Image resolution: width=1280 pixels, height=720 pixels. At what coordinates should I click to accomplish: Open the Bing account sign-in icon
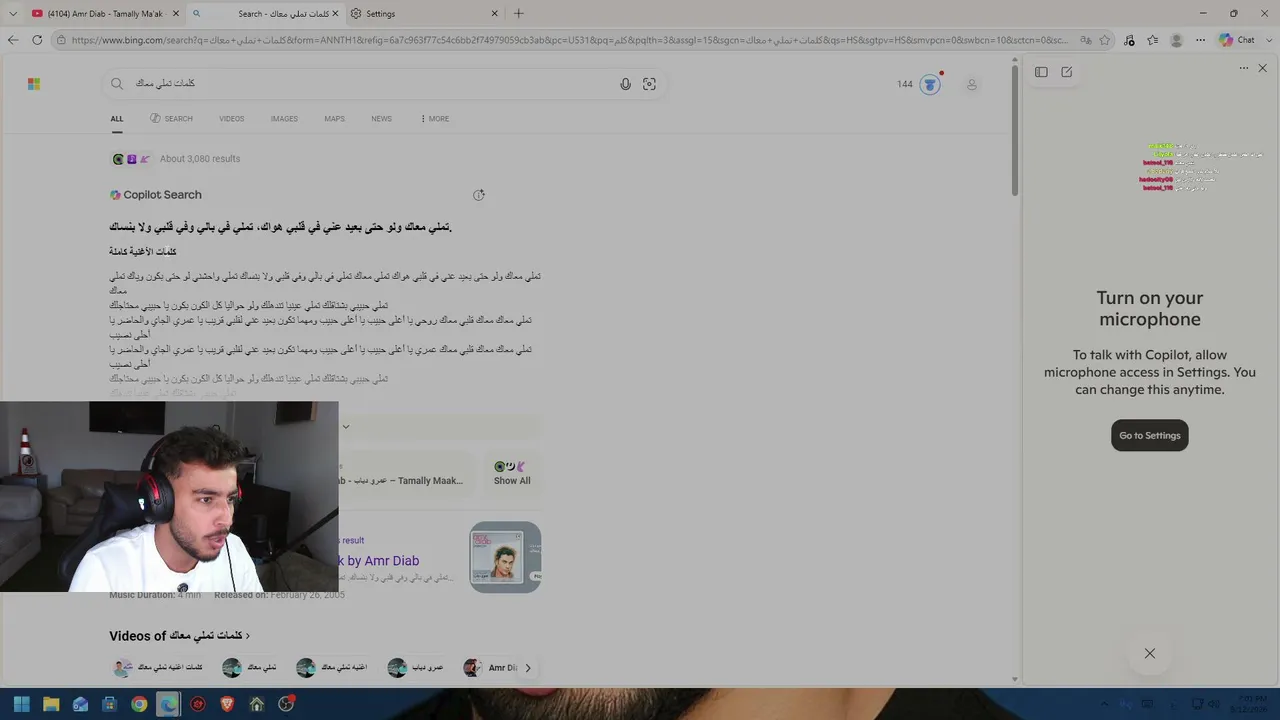[x=971, y=84]
